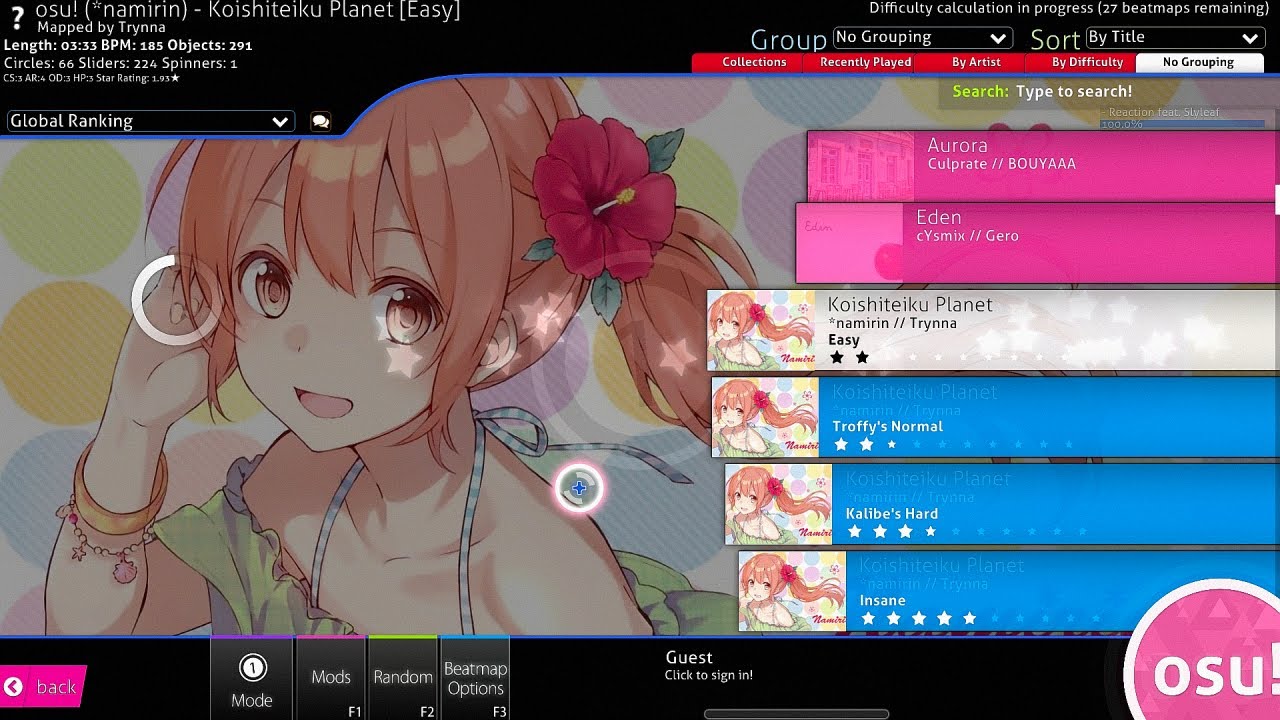Switch to the By Artist tab
This screenshot has width=1280, height=720.
(976, 62)
